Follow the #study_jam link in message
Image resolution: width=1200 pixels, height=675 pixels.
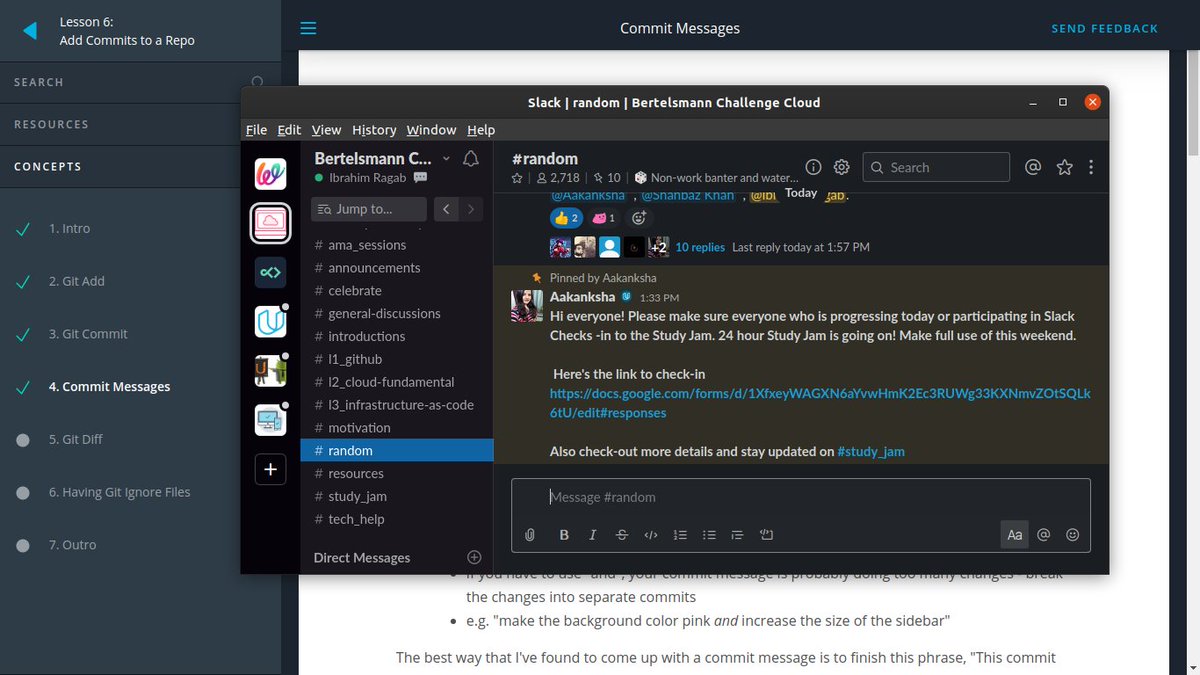click(x=871, y=451)
